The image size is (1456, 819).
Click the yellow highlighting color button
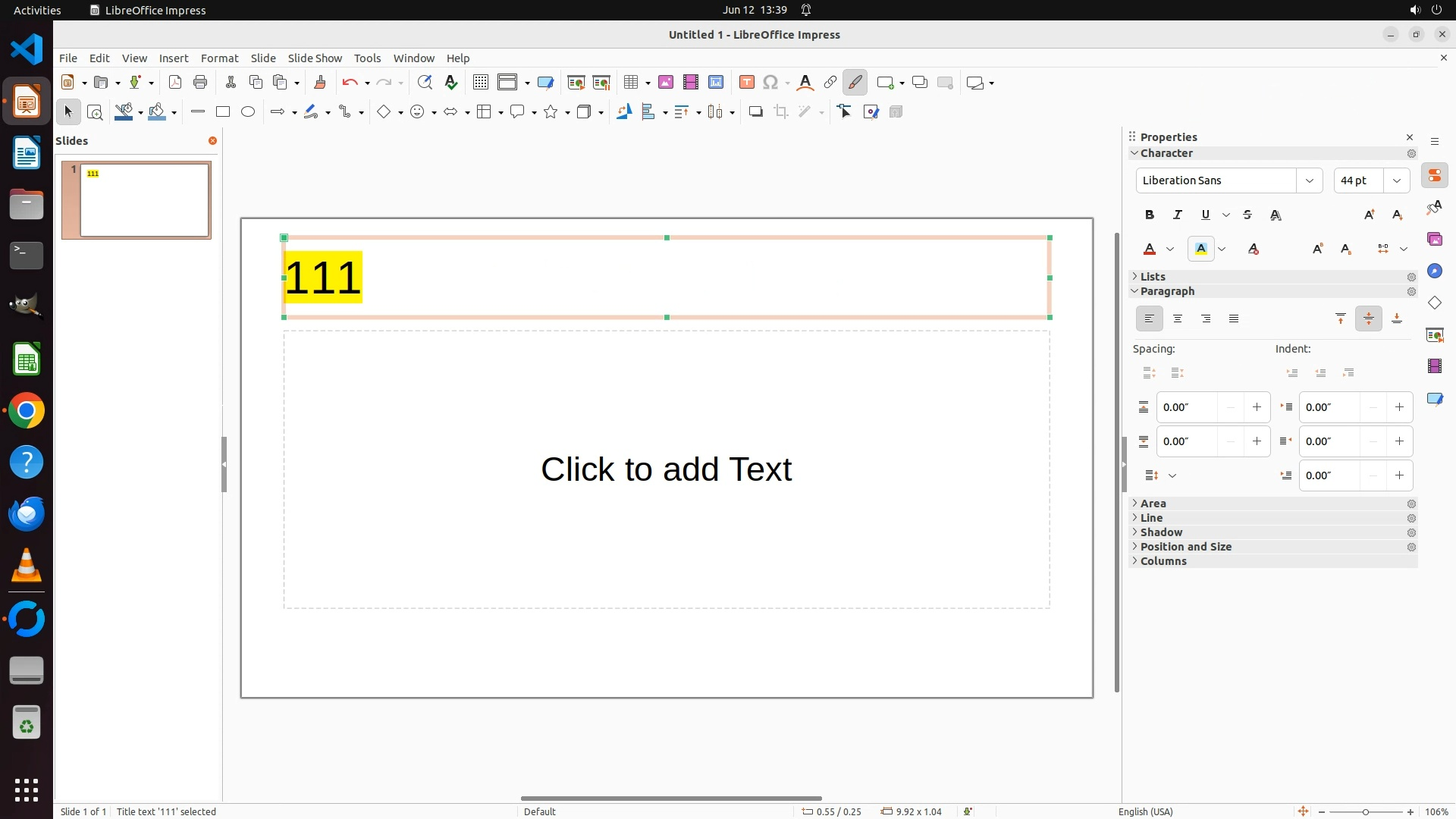(1201, 249)
